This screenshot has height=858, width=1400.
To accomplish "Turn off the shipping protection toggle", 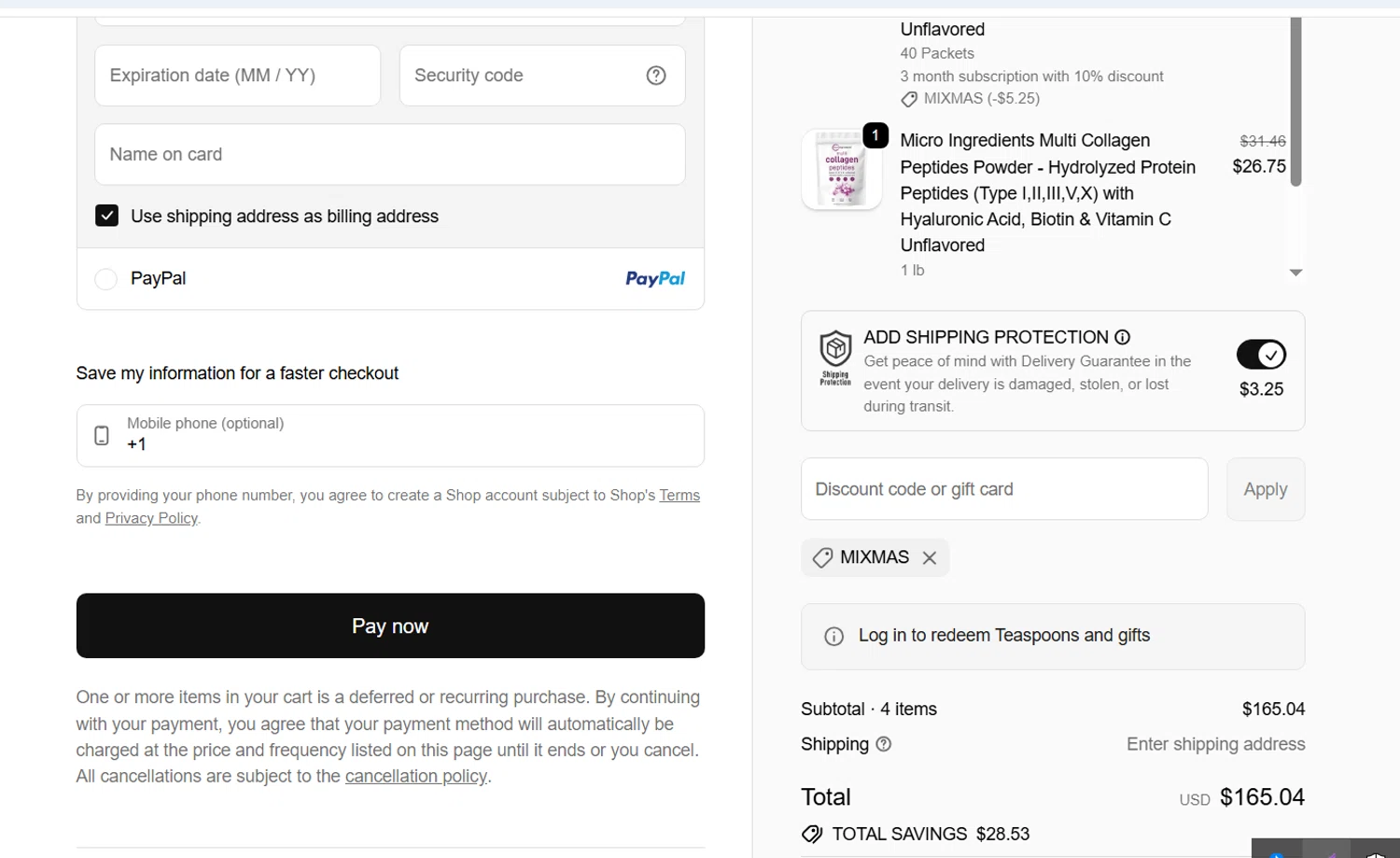I will pyautogui.click(x=1261, y=355).
